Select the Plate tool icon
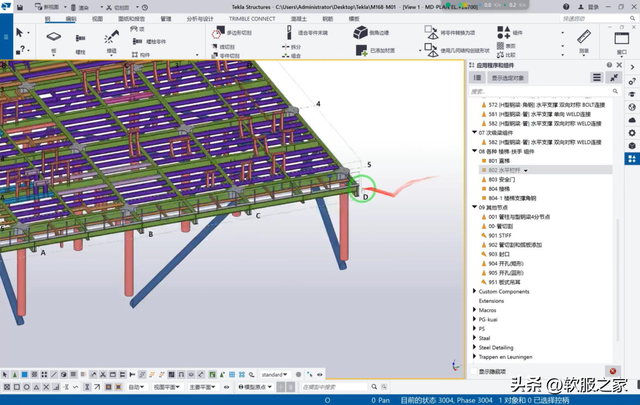 click(x=54, y=37)
